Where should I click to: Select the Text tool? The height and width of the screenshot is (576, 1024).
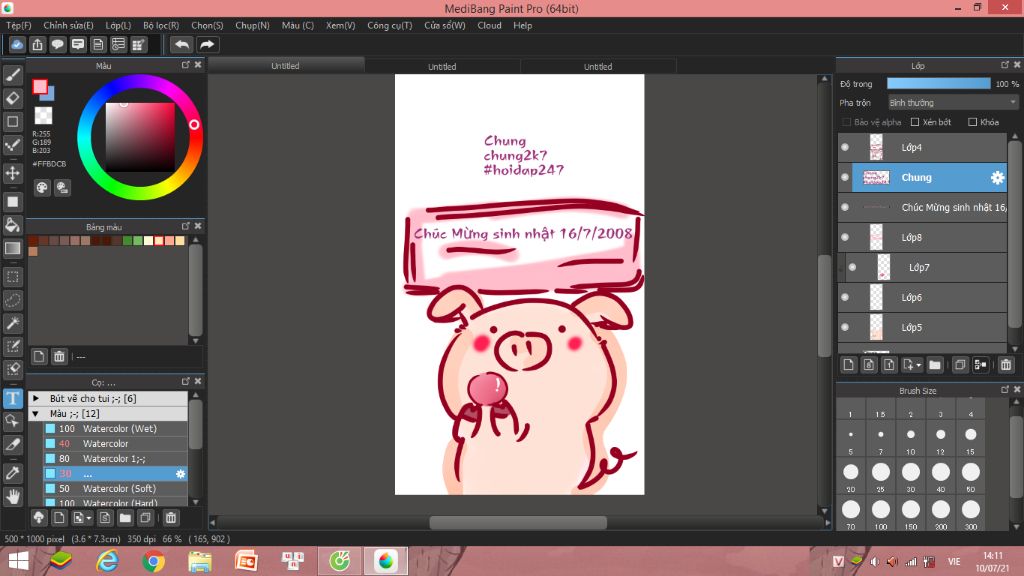[12, 398]
